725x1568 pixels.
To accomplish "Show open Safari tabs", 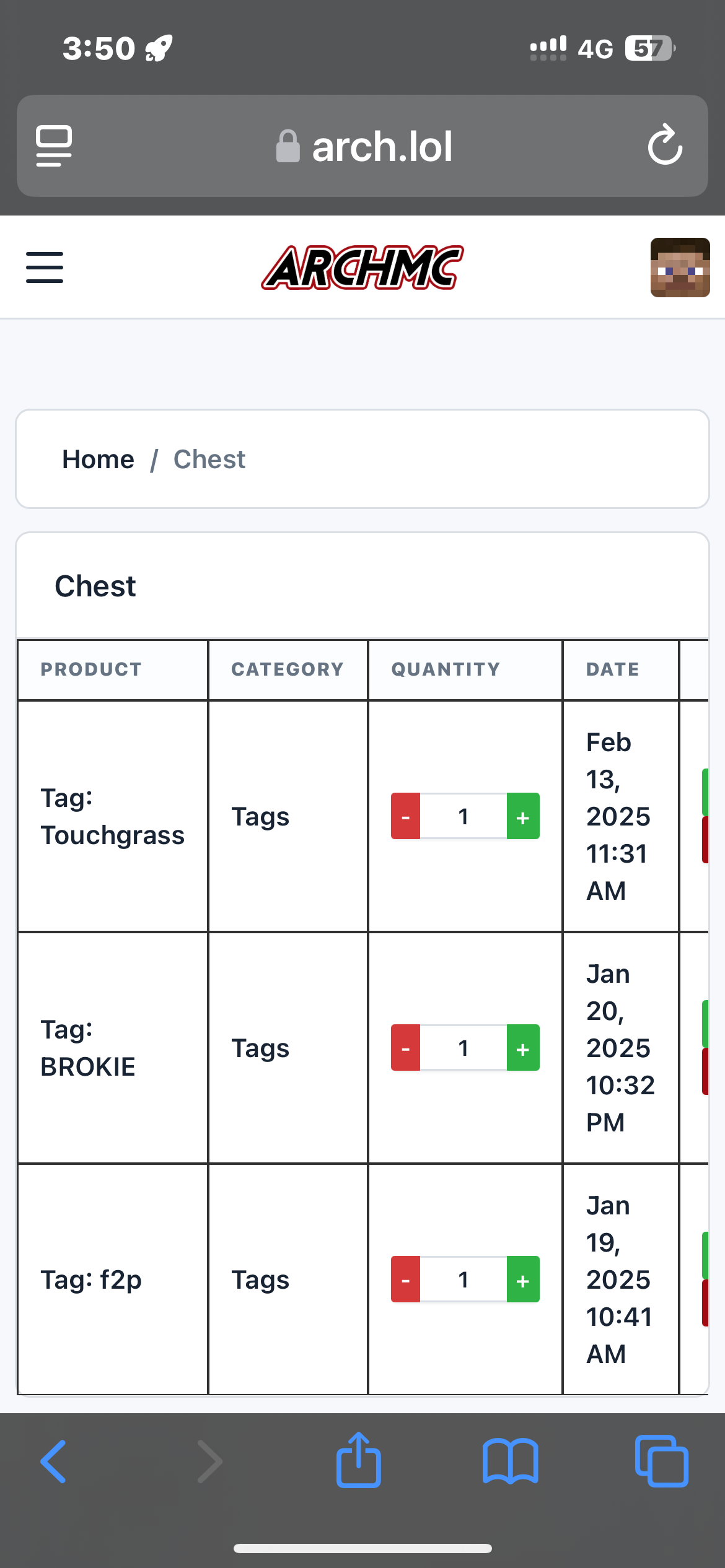I will click(x=661, y=1461).
